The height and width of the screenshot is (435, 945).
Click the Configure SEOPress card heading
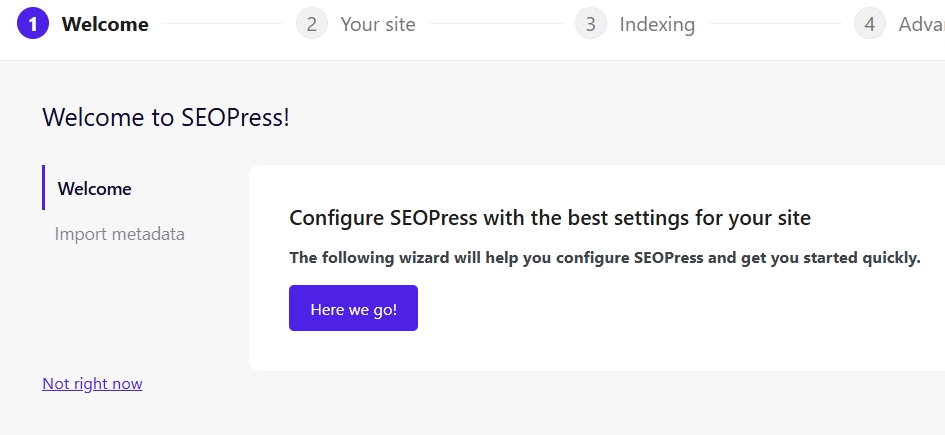click(549, 218)
